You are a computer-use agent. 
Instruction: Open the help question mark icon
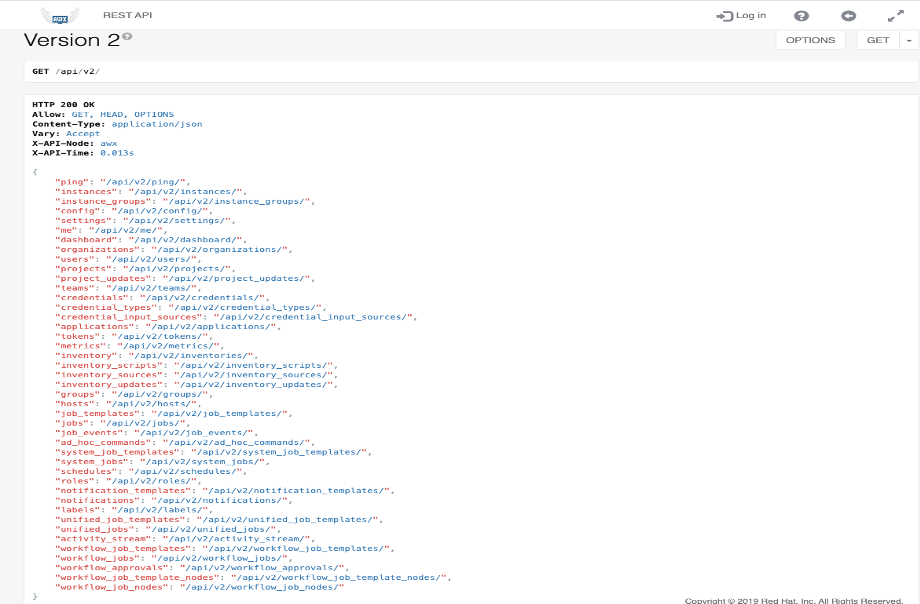click(801, 16)
